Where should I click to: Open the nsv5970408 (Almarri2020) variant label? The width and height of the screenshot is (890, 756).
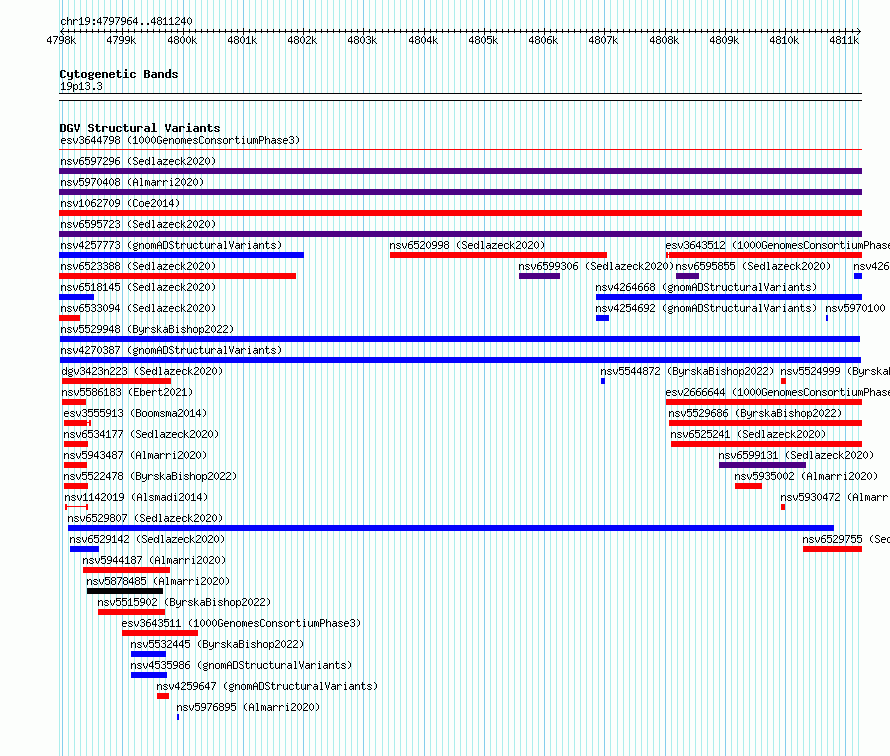tap(132, 182)
